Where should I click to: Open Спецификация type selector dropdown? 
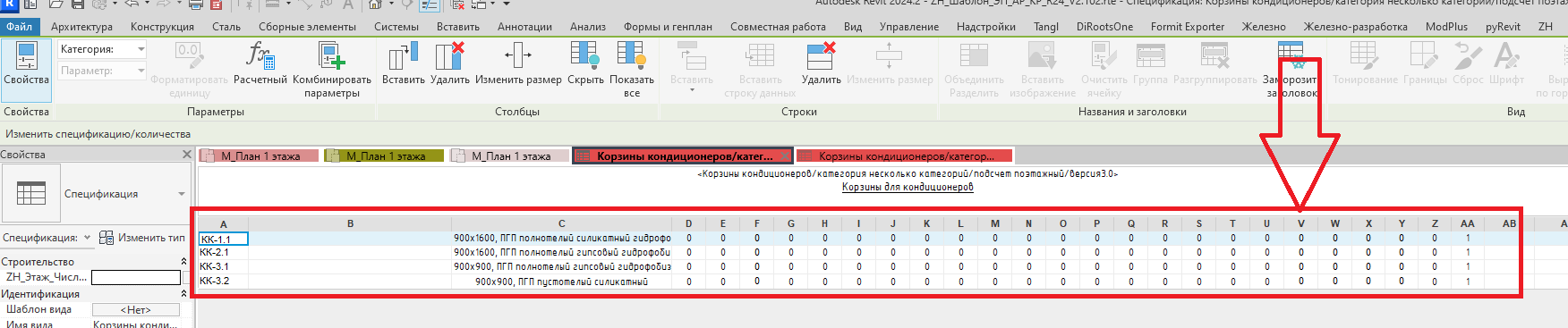click(182, 194)
